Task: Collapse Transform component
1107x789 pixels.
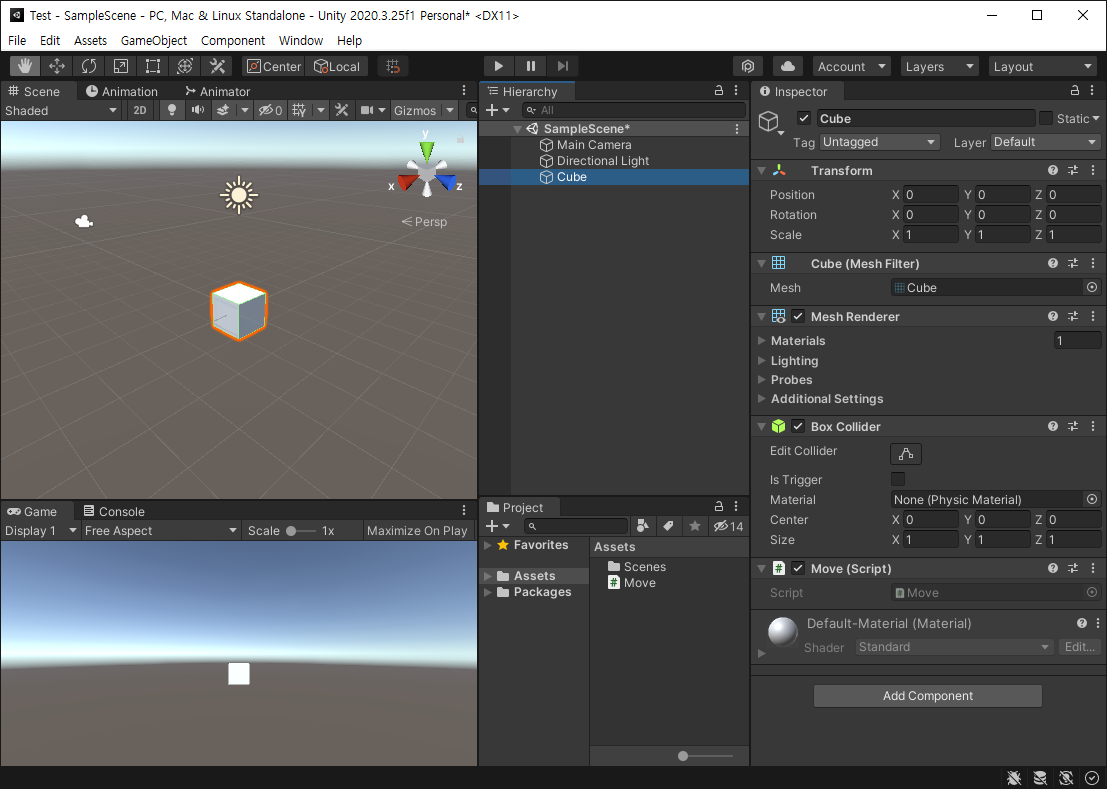Action: tap(762, 170)
